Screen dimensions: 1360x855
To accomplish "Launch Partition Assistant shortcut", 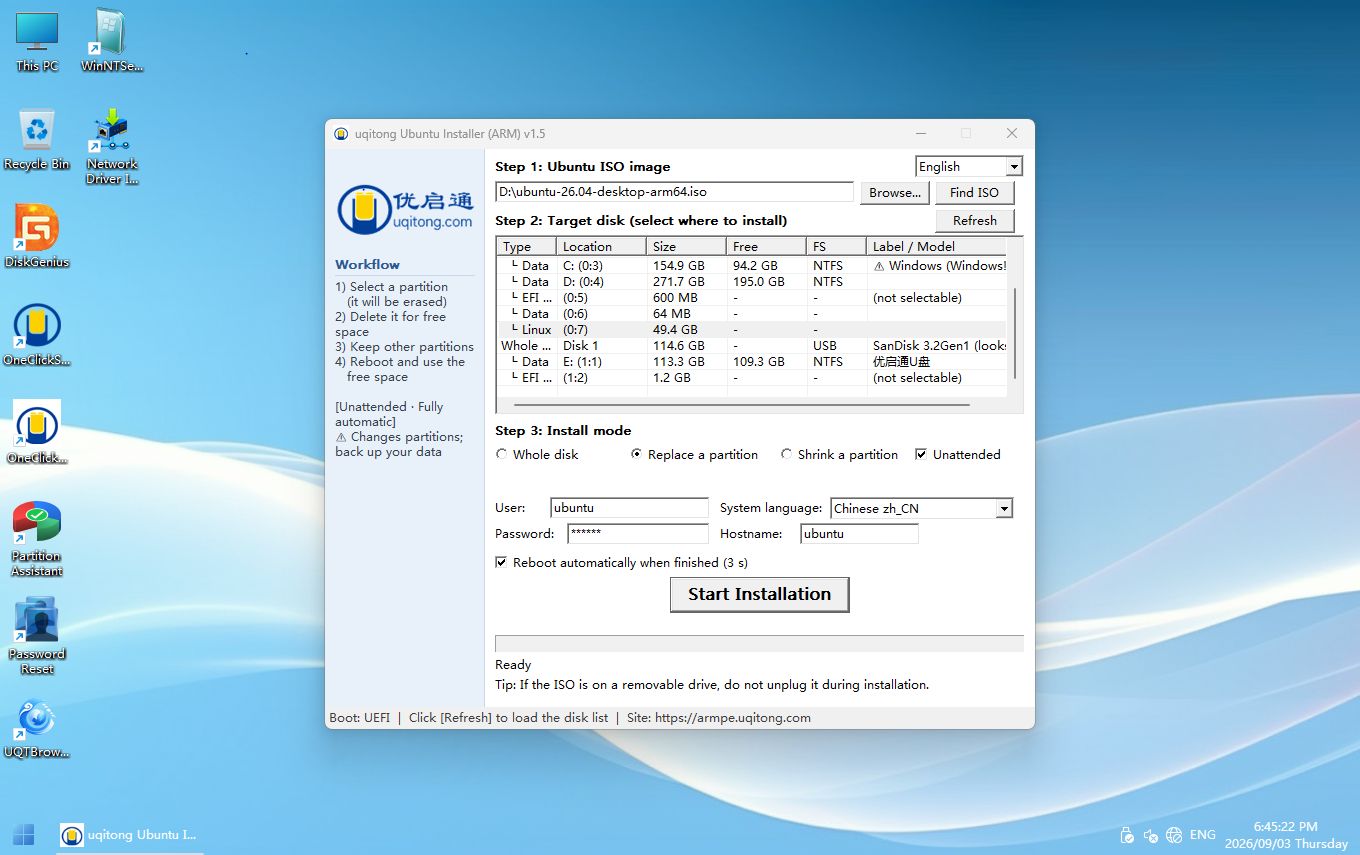I will [x=37, y=539].
